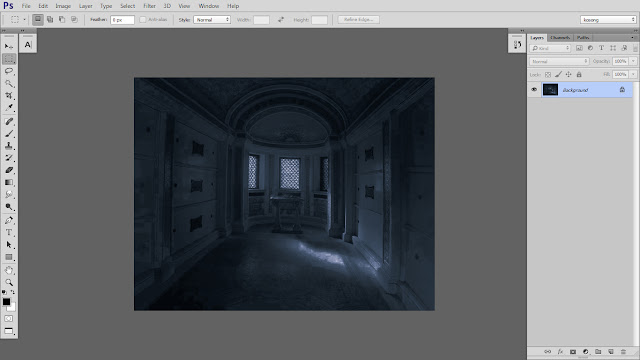Activate the Hand tool
Screen dimensions: 640x360
point(9,270)
